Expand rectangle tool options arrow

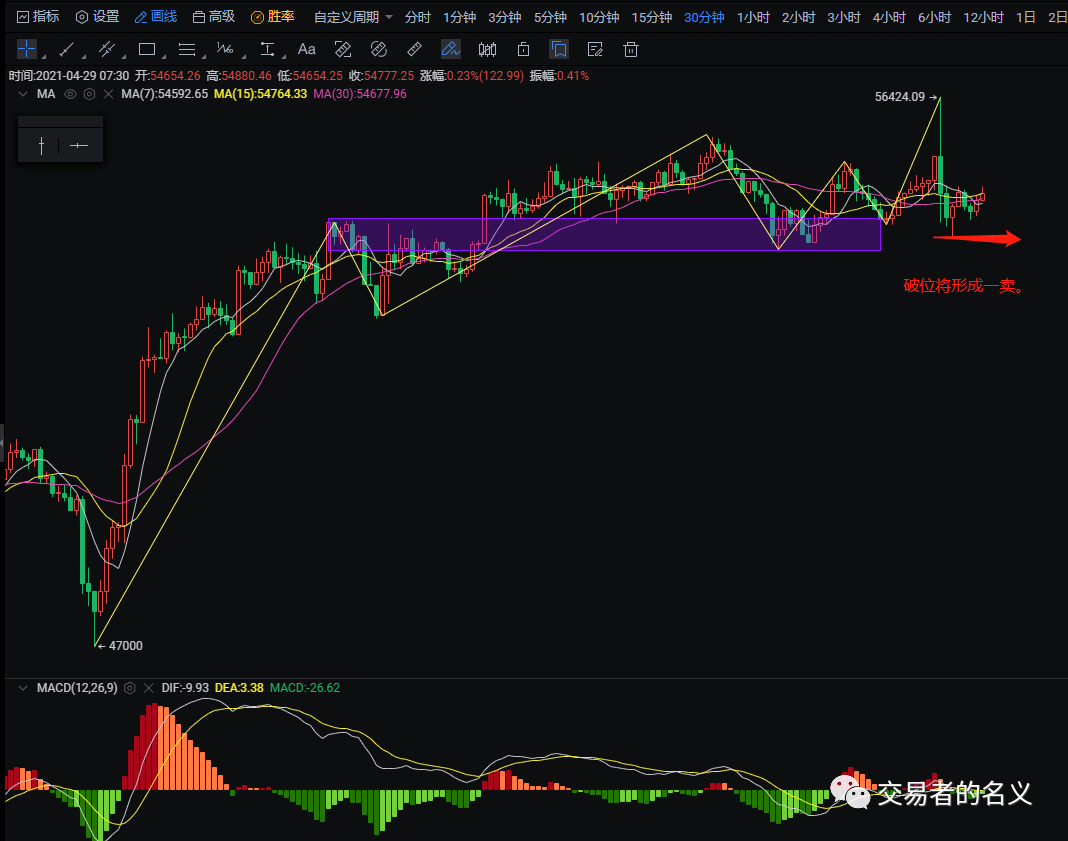tap(163, 56)
